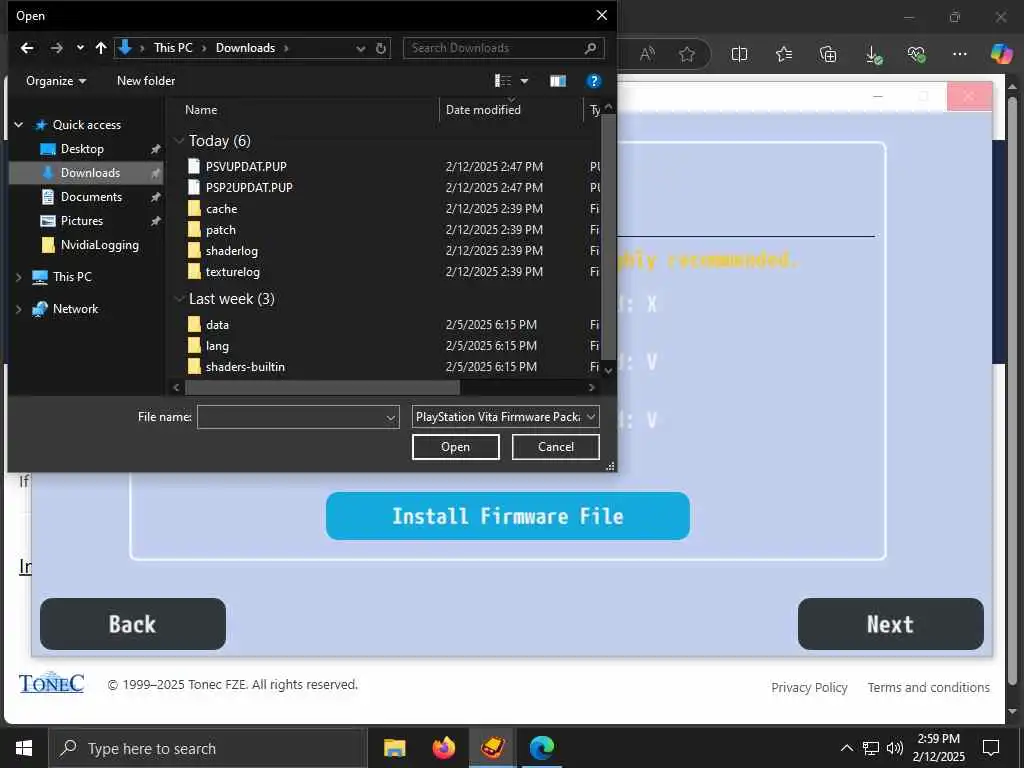Open Documents in the sidebar
This screenshot has width=1024, height=768.
(91, 197)
